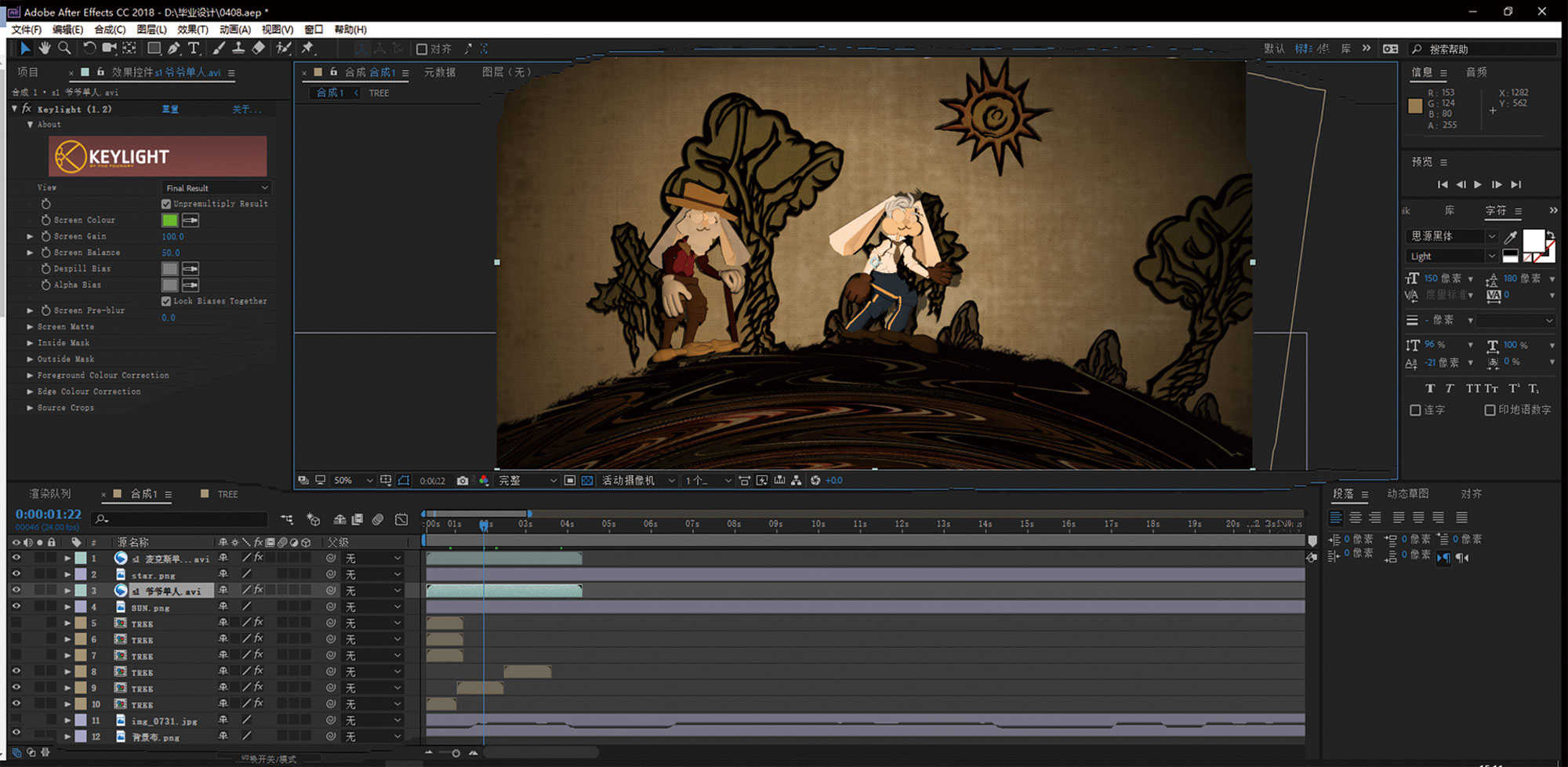This screenshot has height=767, width=1568.
Task: Select the Pen tool
Action: point(174,49)
